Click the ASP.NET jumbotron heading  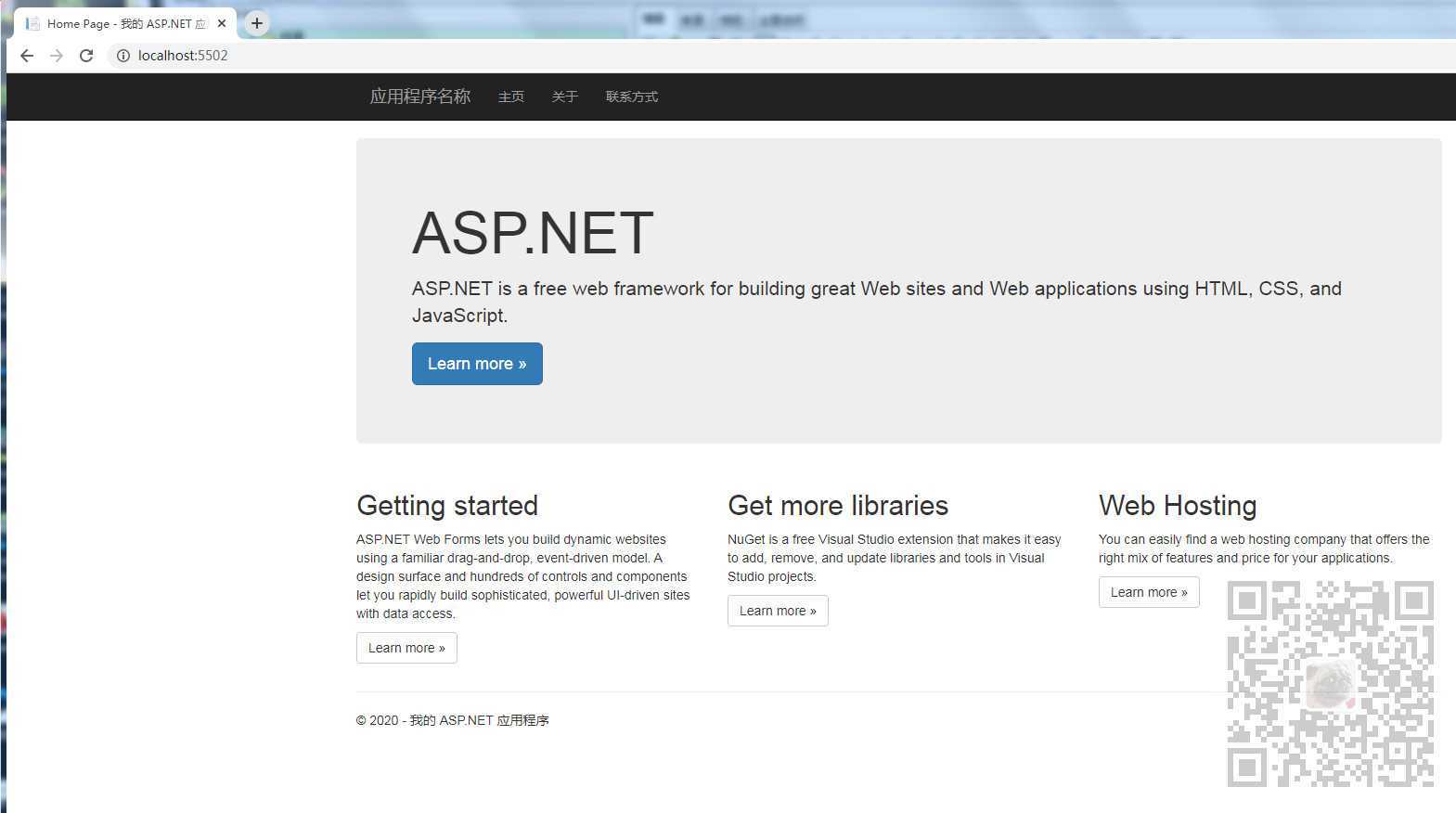click(533, 232)
